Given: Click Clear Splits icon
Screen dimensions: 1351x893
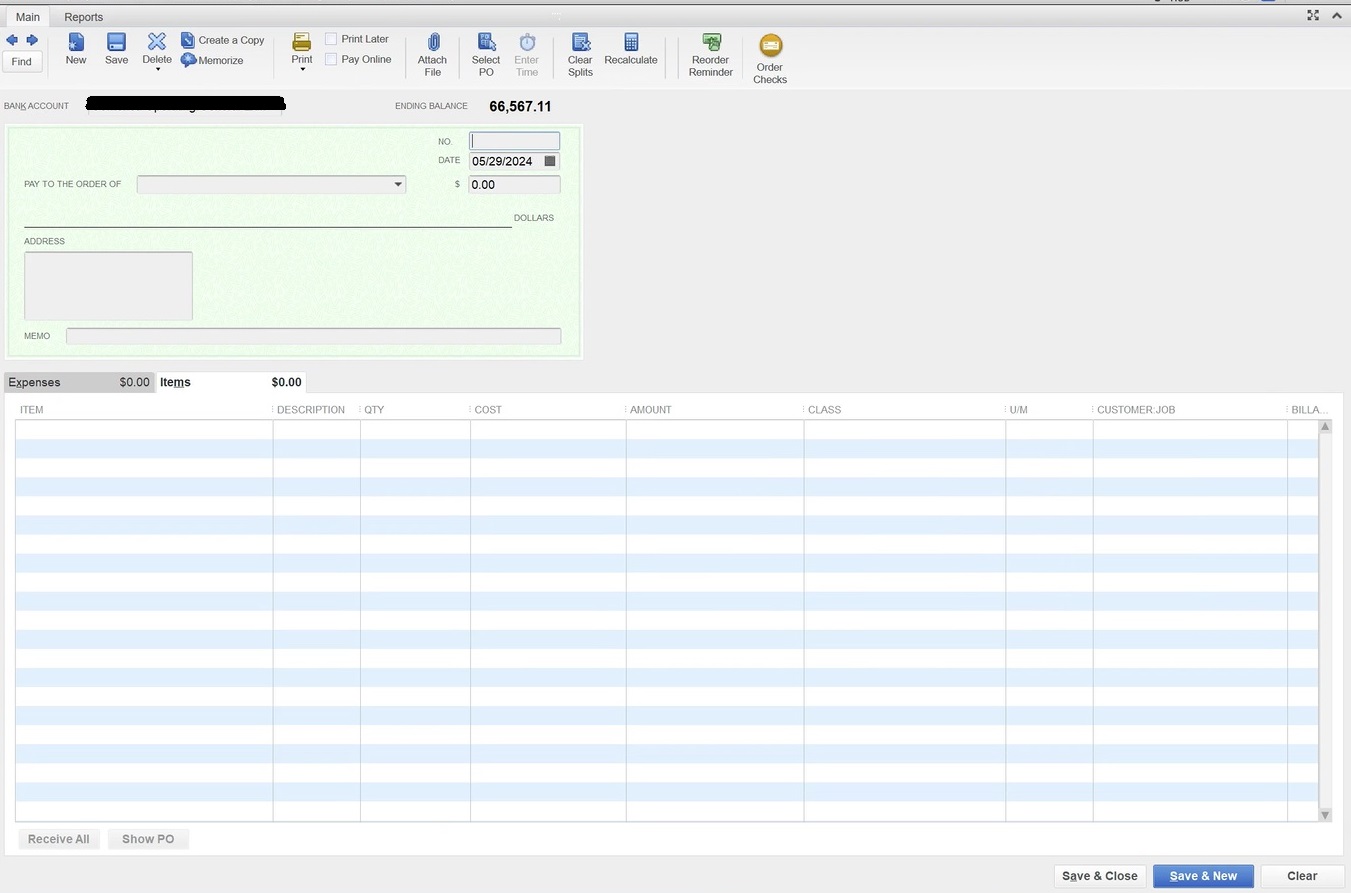Looking at the screenshot, I should (x=580, y=42).
